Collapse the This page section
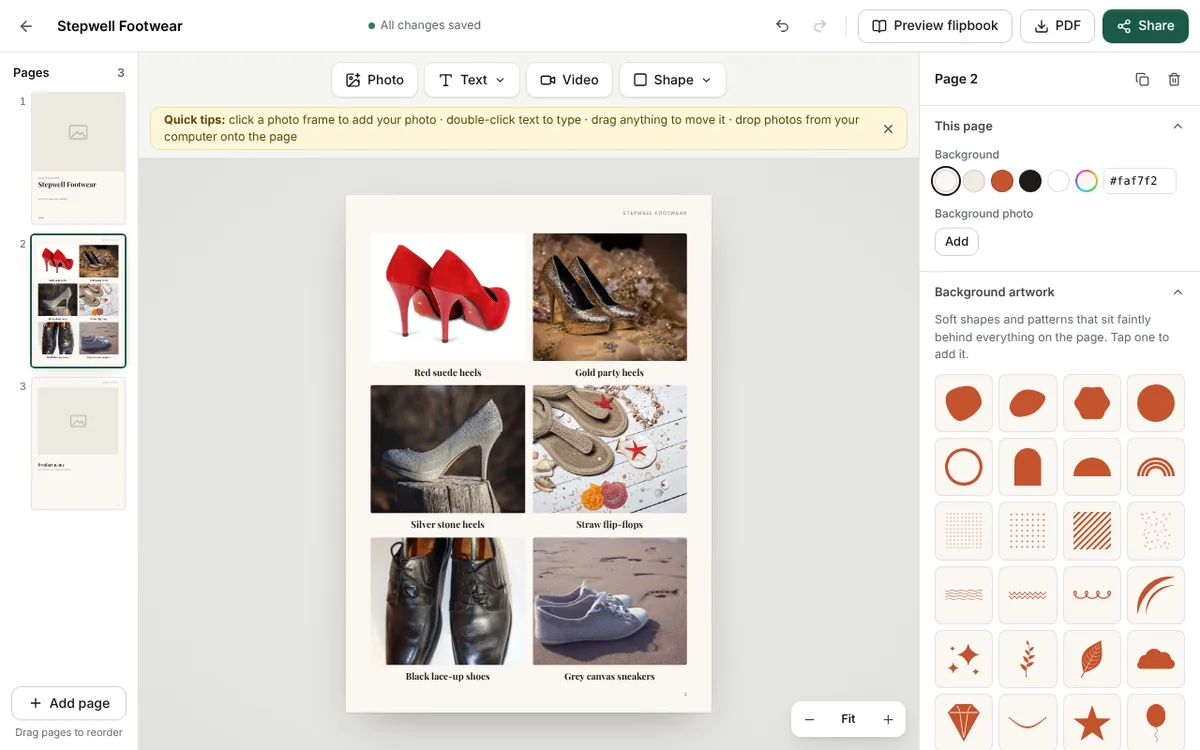1200x750 pixels. (1177, 126)
